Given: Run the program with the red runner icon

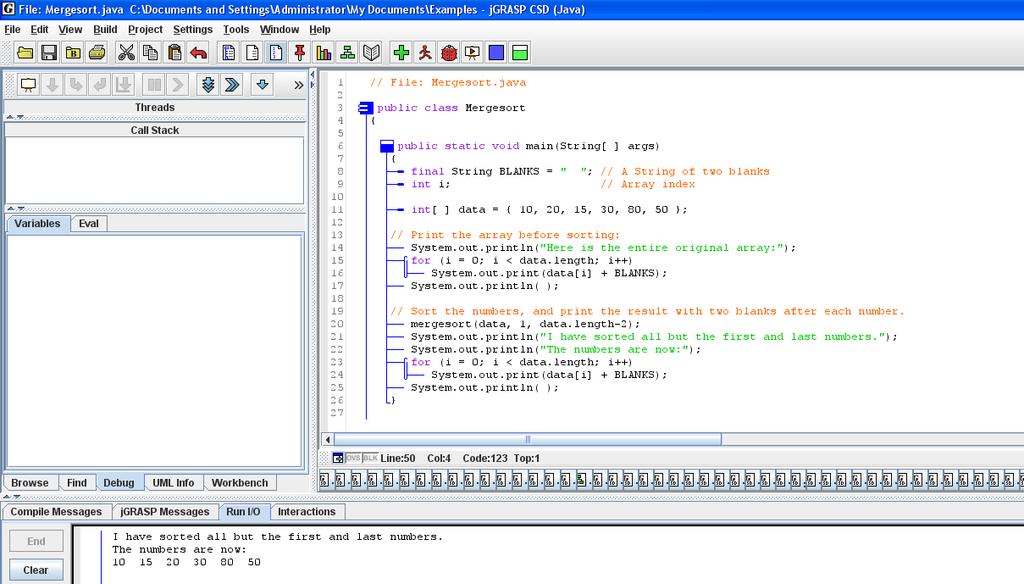Looking at the screenshot, I should pyautogui.click(x=425, y=52).
